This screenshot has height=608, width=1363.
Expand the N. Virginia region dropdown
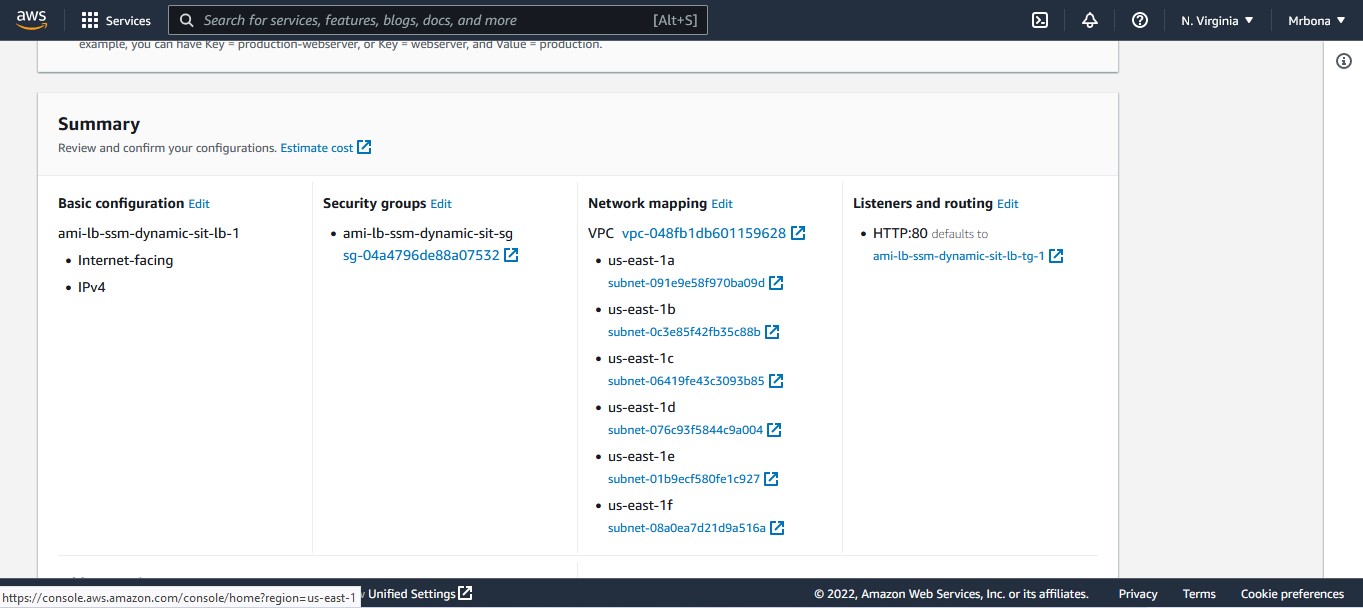click(x=1216, y=19)
